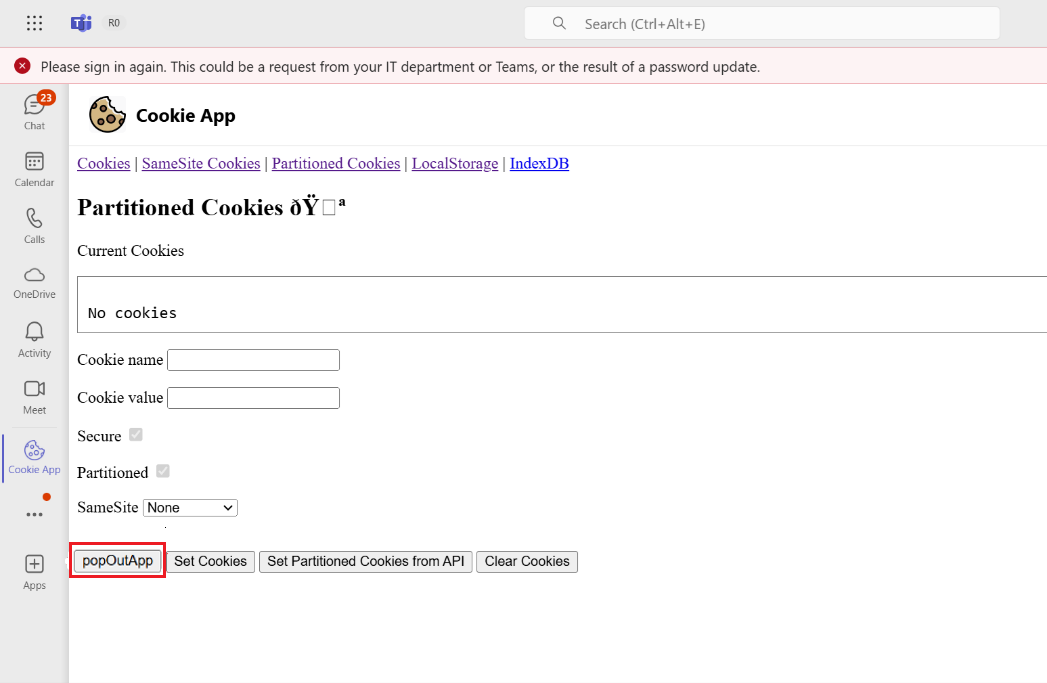1047x683 pixels.
Task: Show more apps via the ellipsis menu
Action: [x=34, y=512]
